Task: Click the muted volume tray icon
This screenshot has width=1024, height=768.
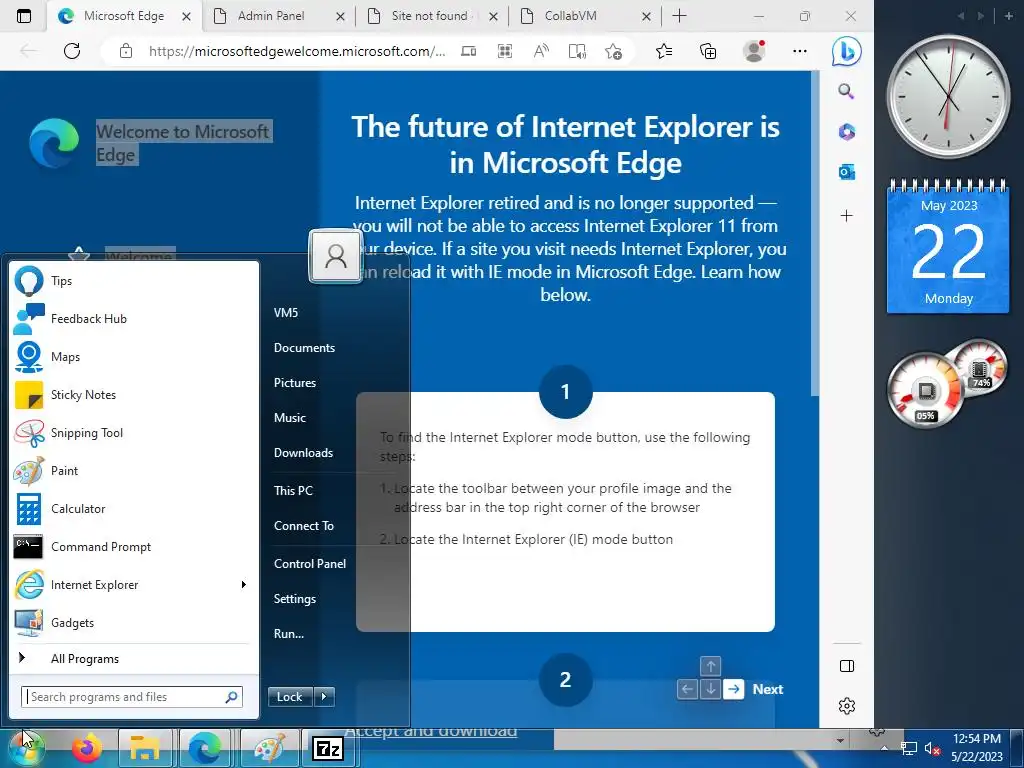Action: 932,748
